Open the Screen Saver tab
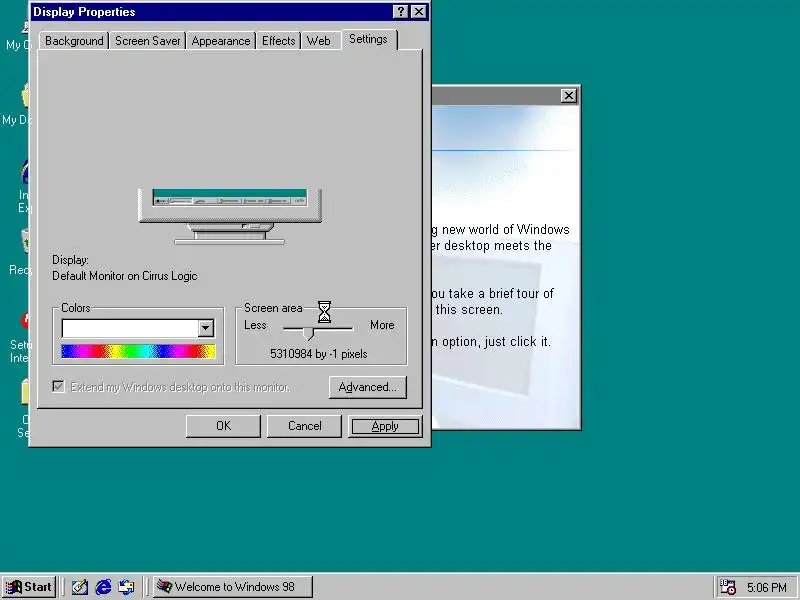The width and height of the screenshot is (800, 600). click(x=147, y=41)
